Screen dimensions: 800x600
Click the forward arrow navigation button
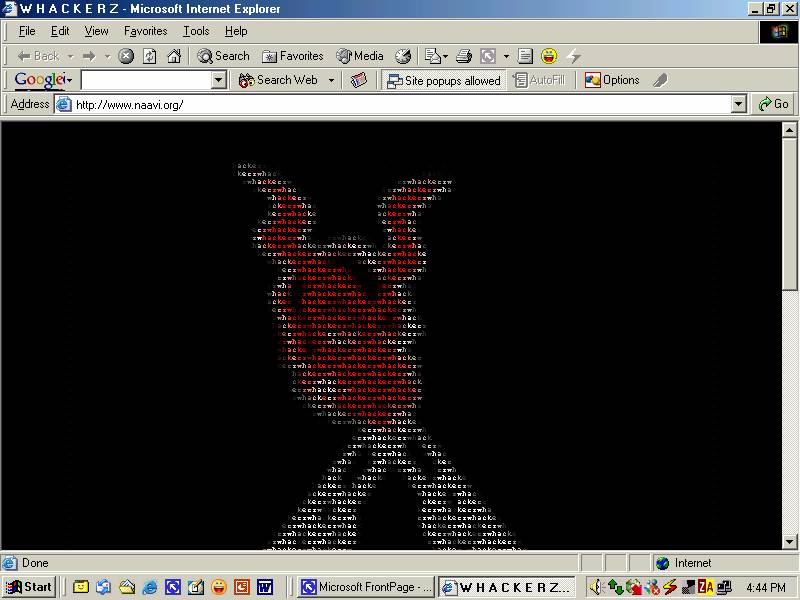pyautogui.click(x=89, y=56)
